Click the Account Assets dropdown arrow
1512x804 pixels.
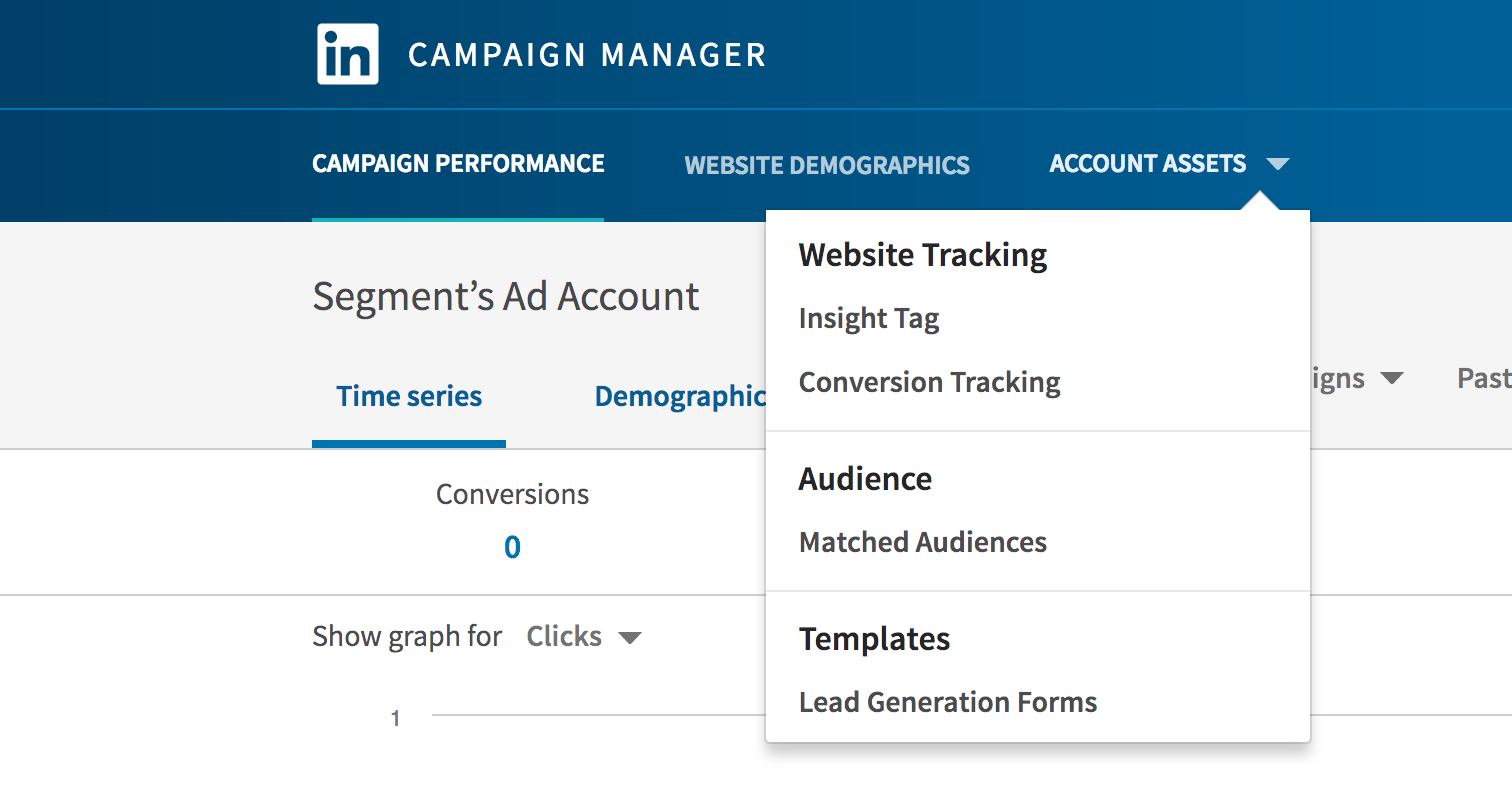tap(1277, 164)
